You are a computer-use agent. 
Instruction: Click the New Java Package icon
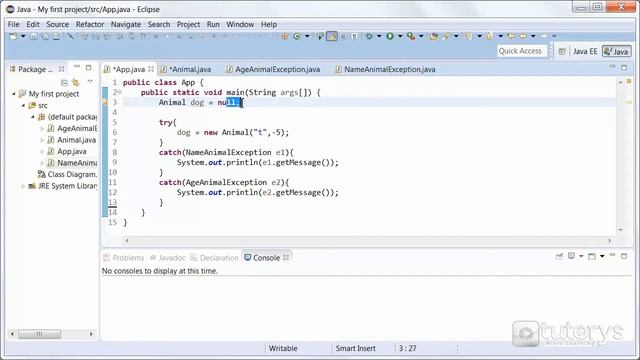pos(285,36)
